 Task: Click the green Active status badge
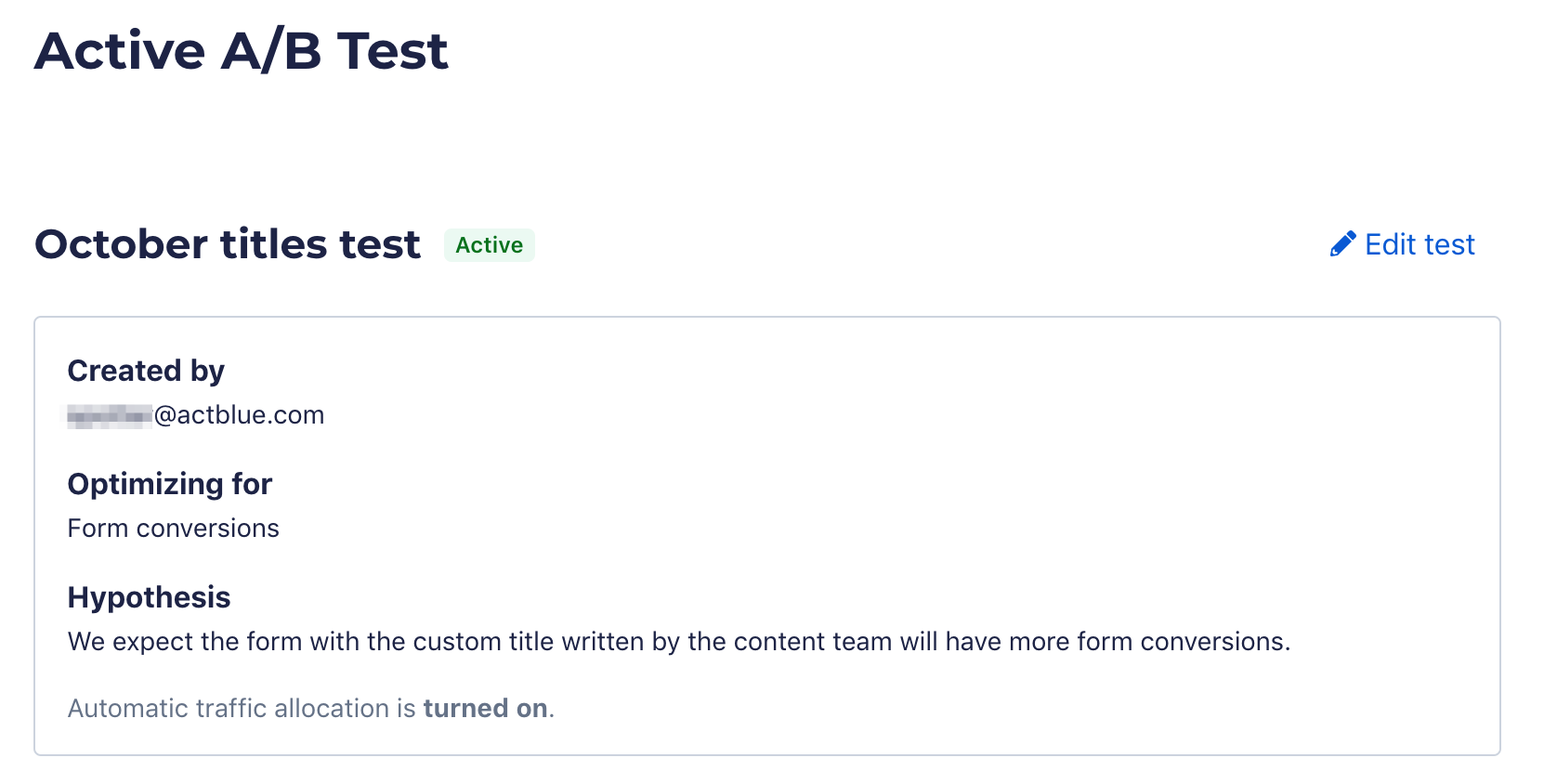(x=489, y=245)
